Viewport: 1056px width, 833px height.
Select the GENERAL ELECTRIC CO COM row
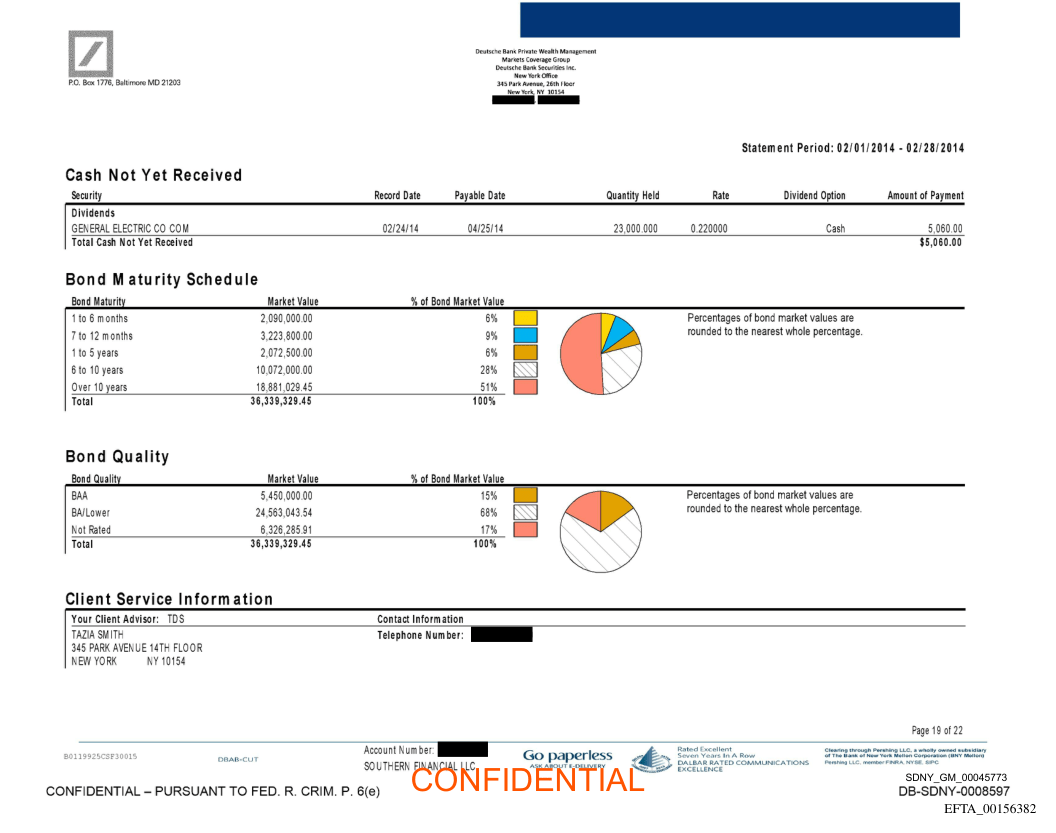(130, 229)
